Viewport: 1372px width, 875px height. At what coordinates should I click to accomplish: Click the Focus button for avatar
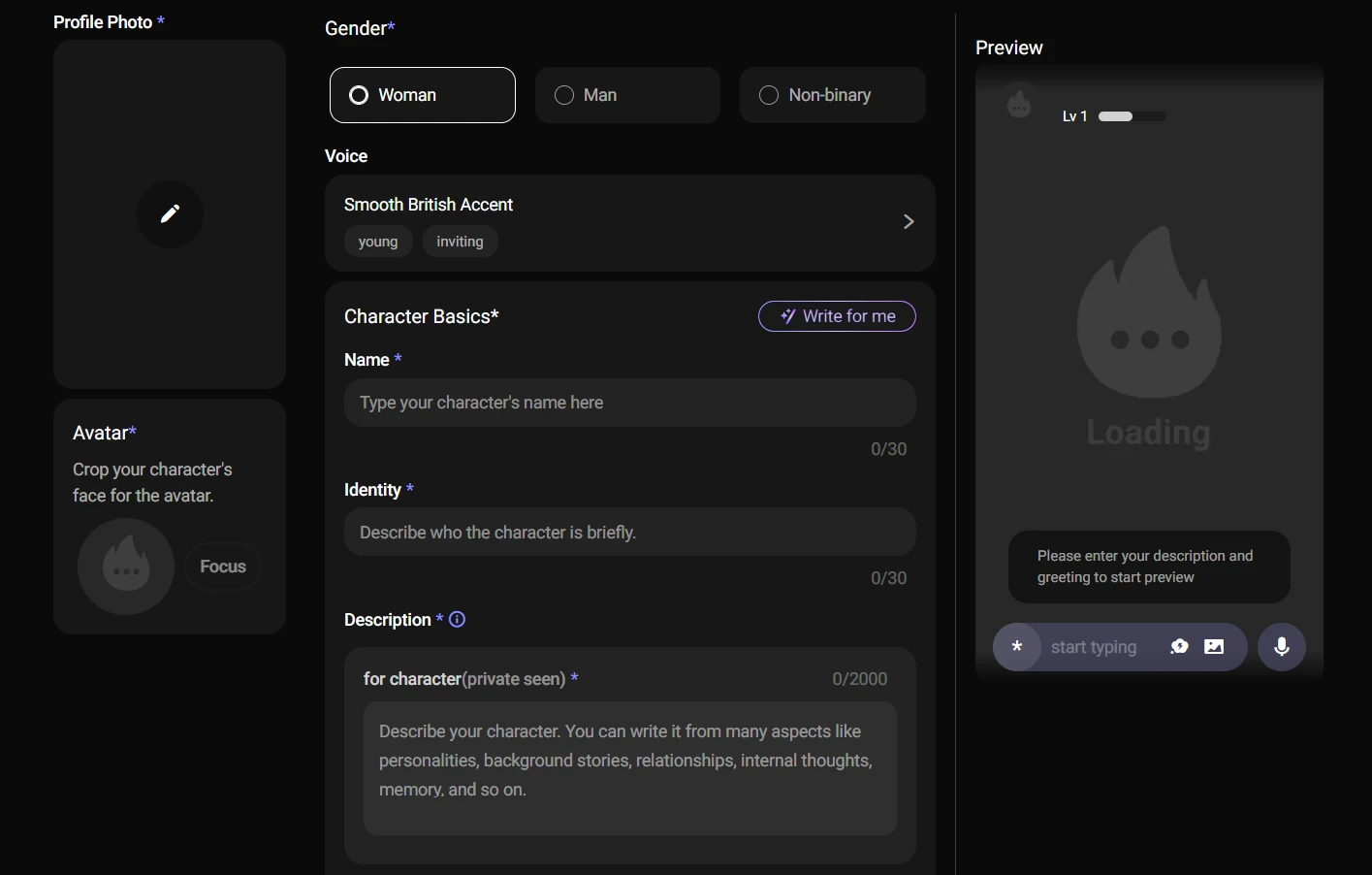click(223, 567)
